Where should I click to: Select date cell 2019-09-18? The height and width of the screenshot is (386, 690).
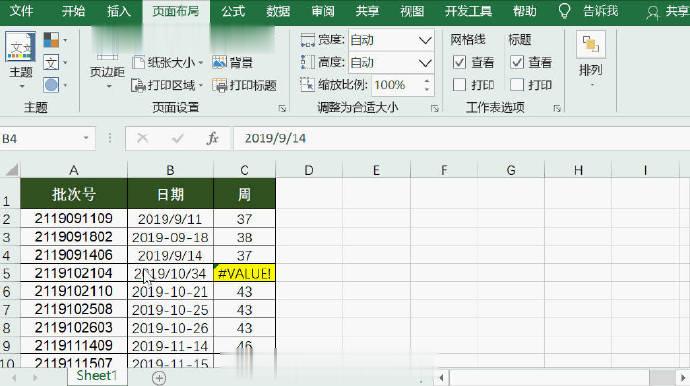tap(170, 237)
